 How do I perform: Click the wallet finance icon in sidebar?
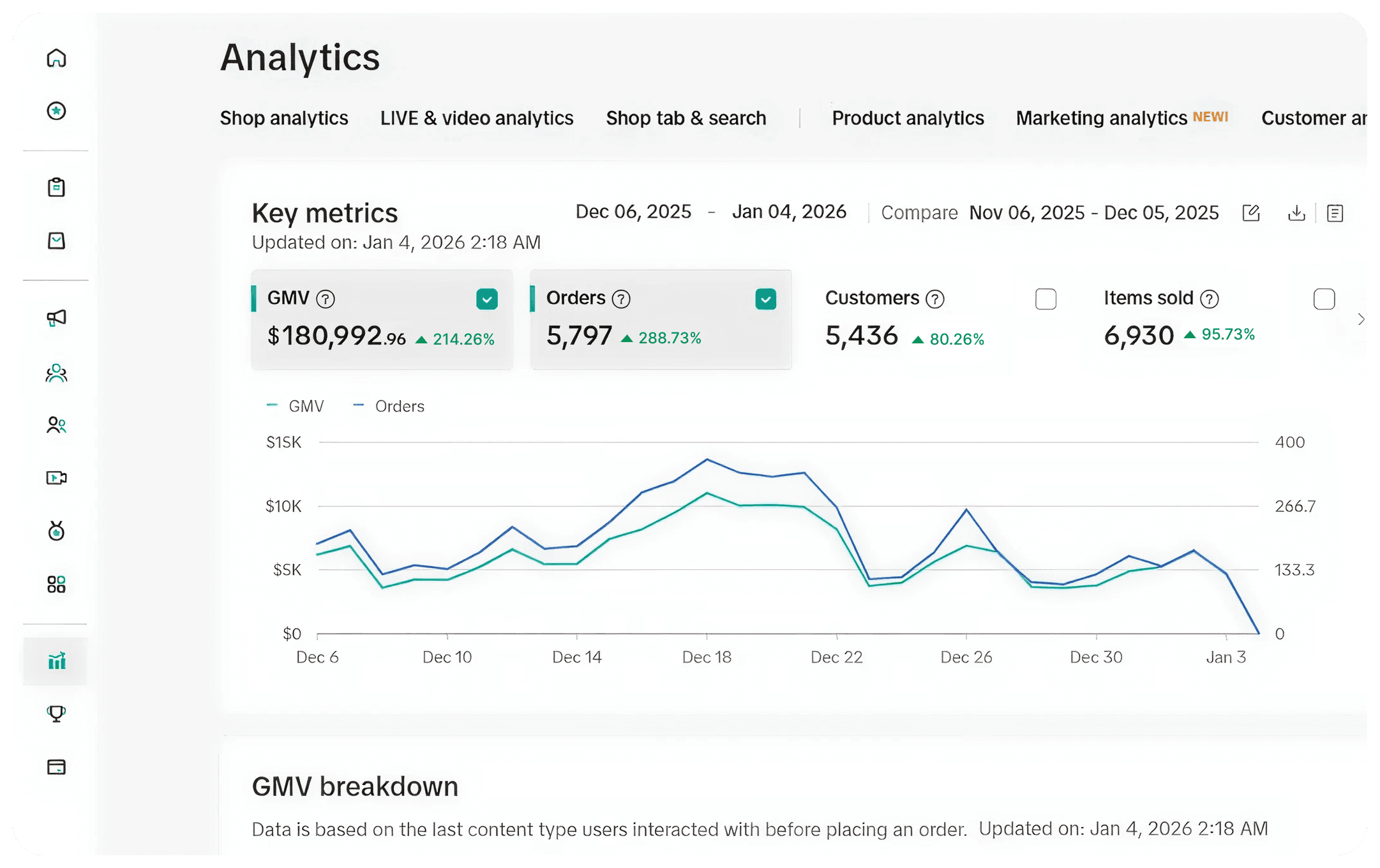(56, 767)
